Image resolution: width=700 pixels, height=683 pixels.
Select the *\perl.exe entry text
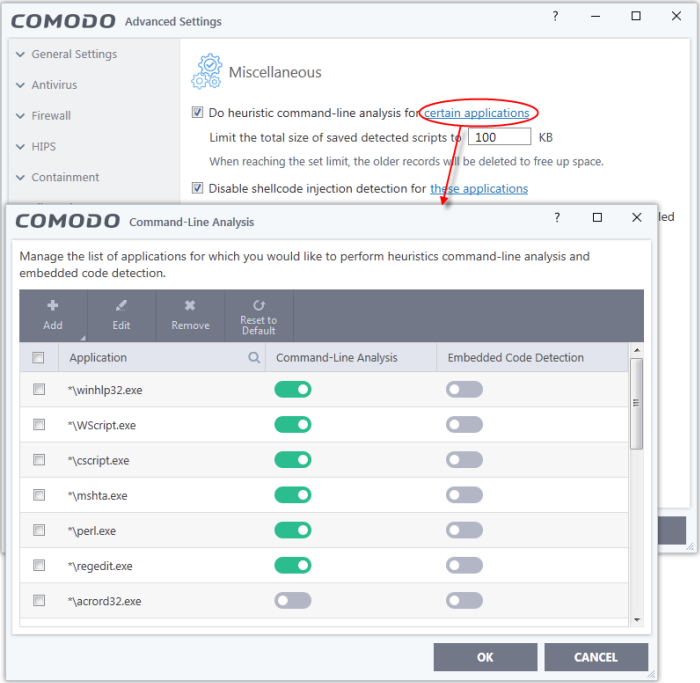[92, 531]
